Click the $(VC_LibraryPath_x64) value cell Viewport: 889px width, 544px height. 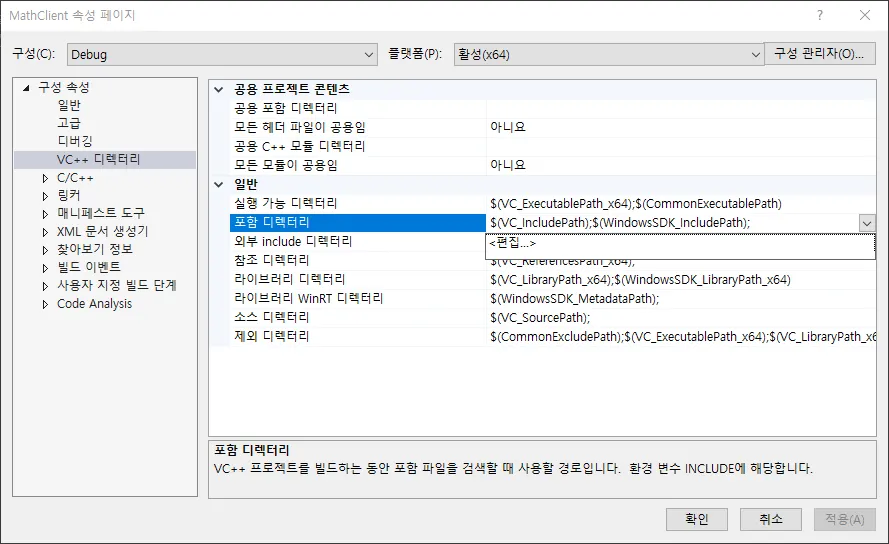pos(680,280)
